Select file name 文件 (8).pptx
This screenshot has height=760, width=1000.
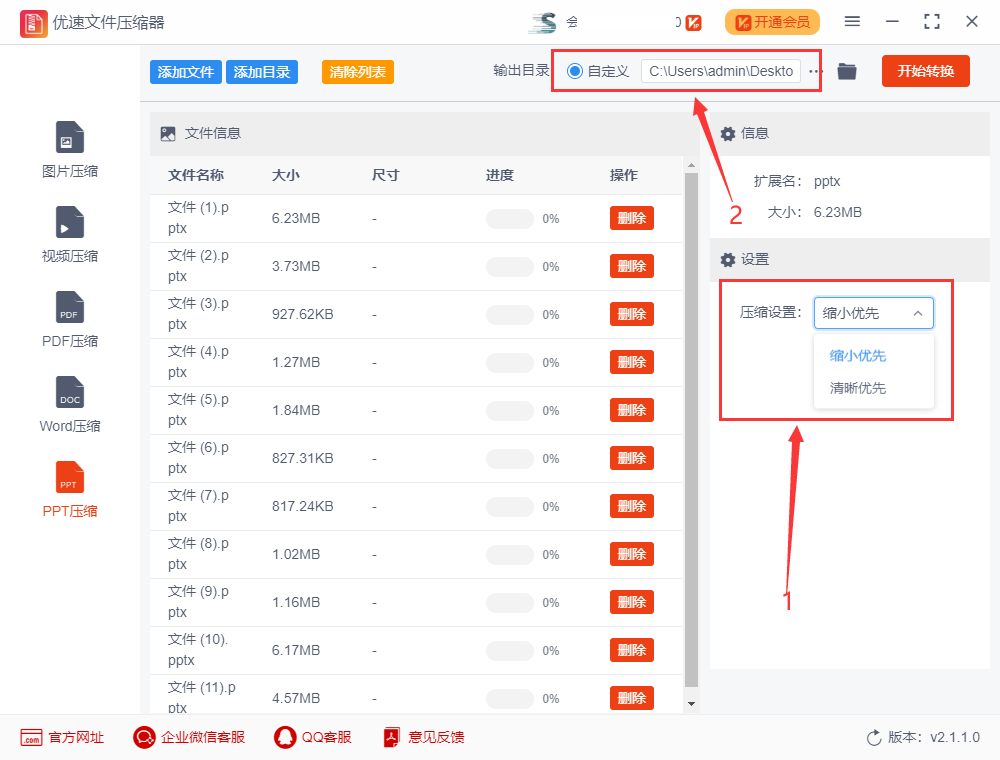[198, 553]
